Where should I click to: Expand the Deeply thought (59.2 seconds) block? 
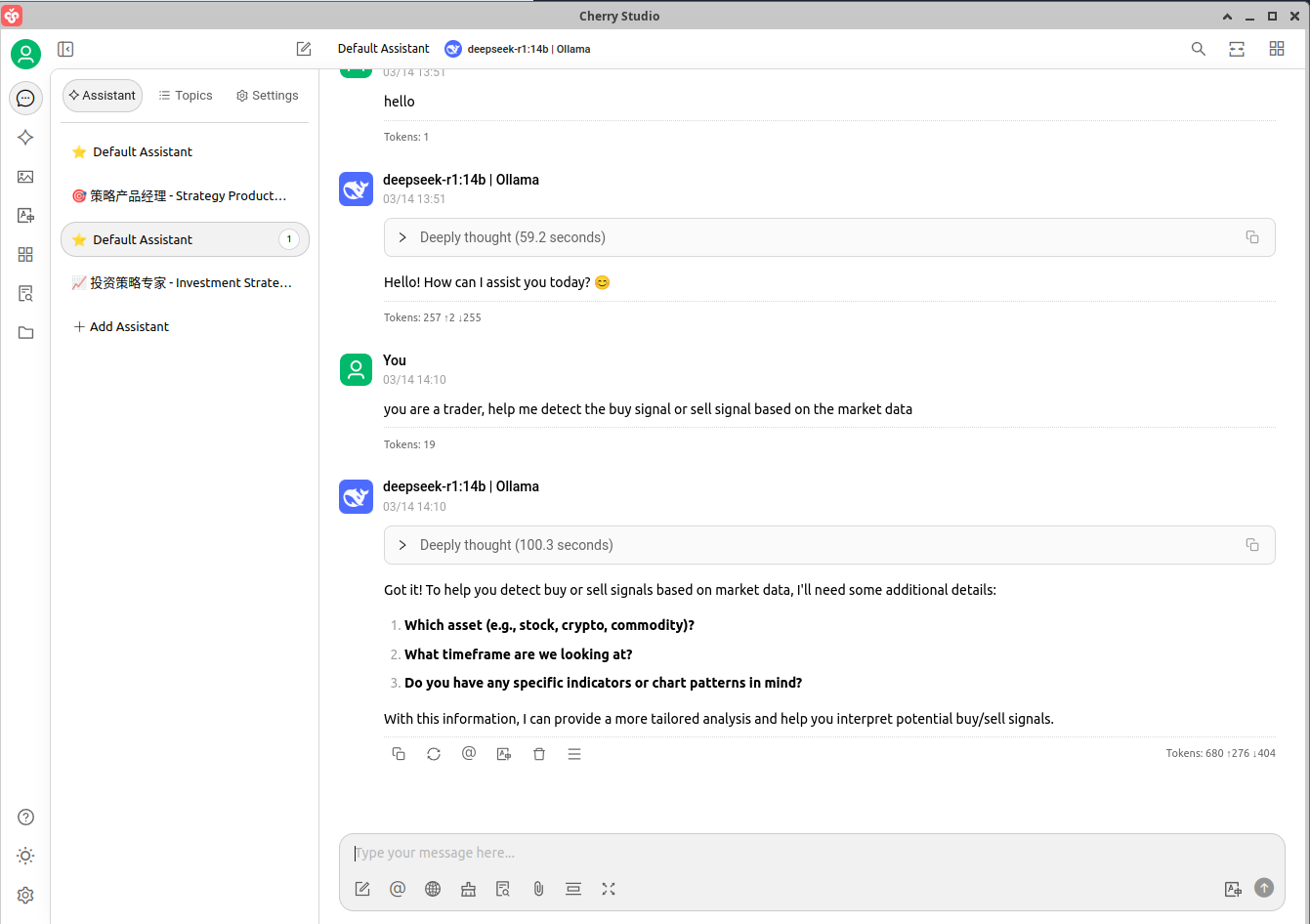pos(829,237)
